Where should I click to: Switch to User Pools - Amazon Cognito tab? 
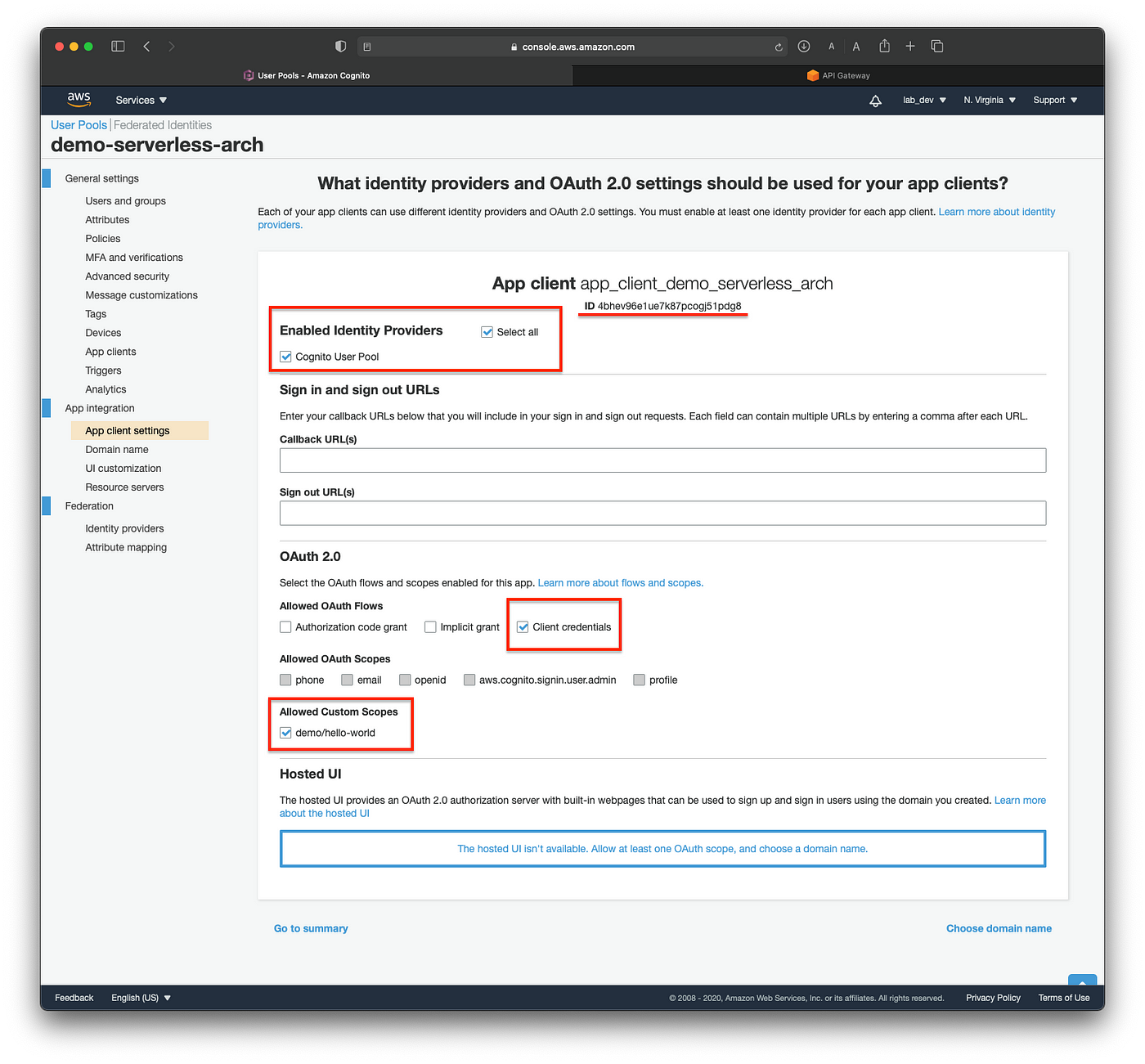307,75
